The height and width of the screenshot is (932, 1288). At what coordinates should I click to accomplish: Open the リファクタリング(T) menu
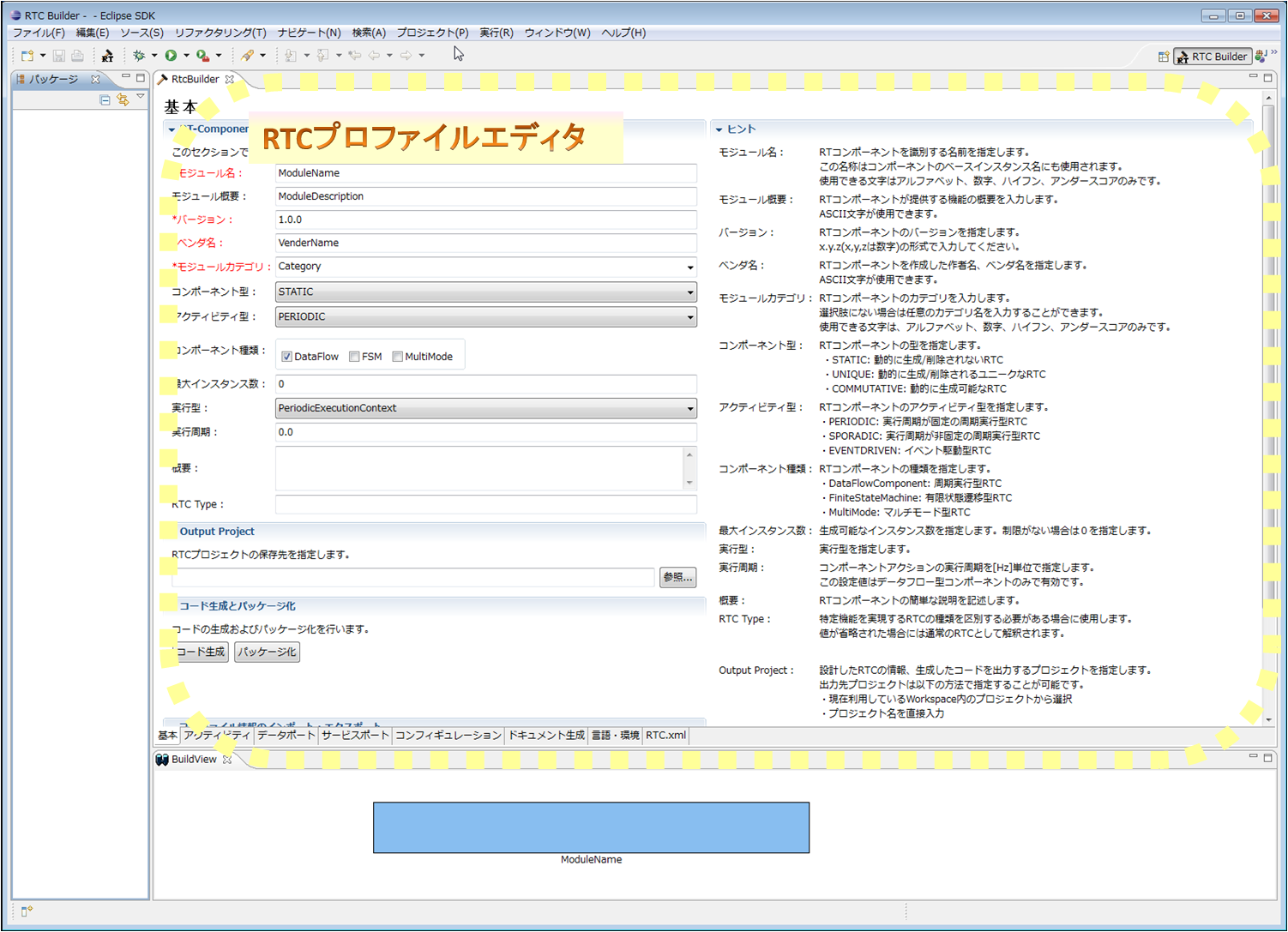tap(220, 33)
